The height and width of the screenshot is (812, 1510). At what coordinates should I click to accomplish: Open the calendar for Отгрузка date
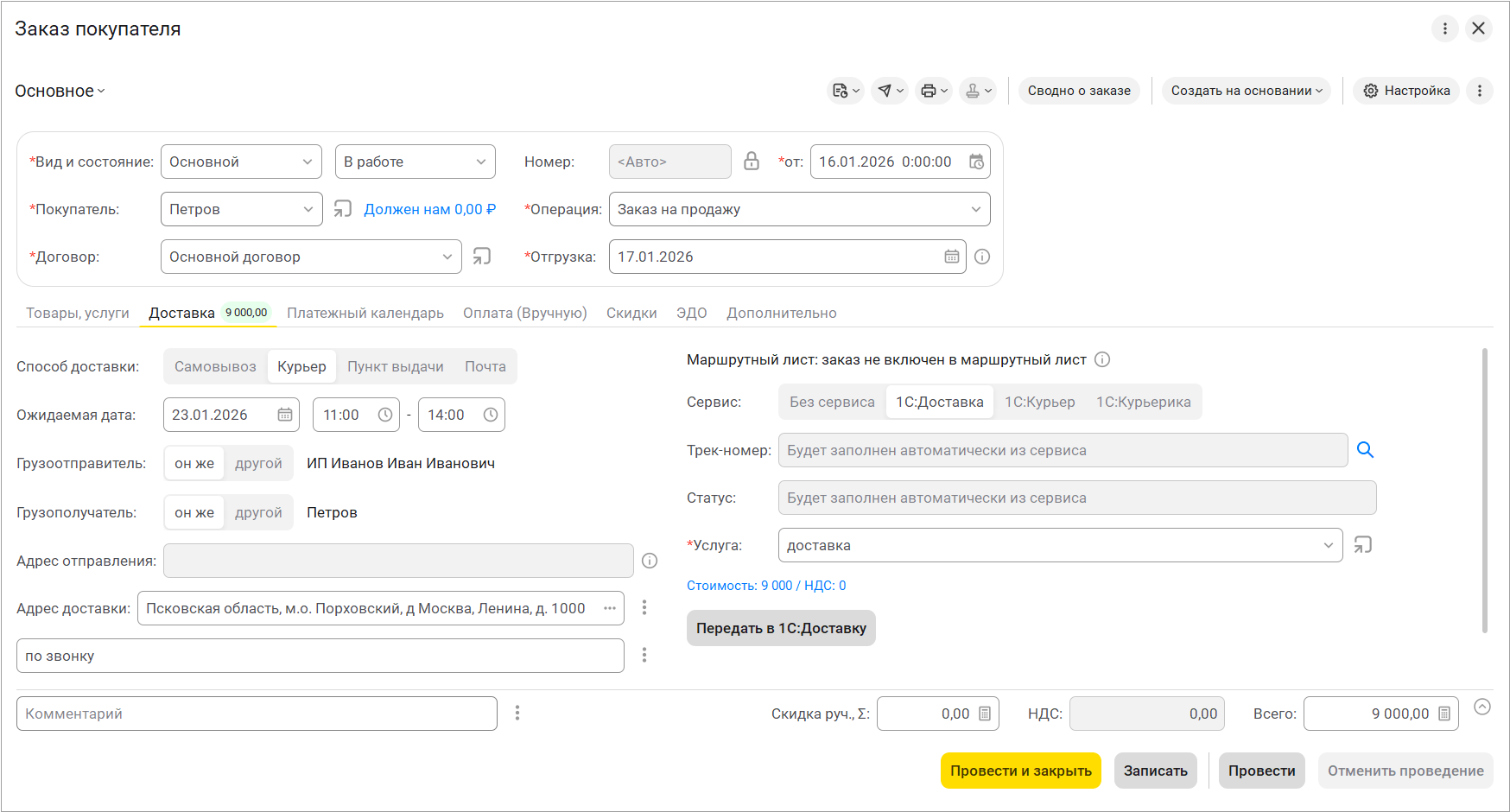tap(951, 257)
